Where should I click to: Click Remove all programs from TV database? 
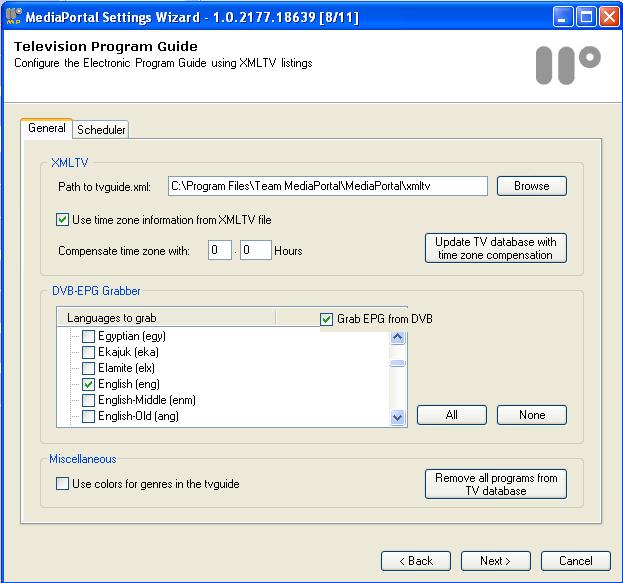(x=495, y=484)
